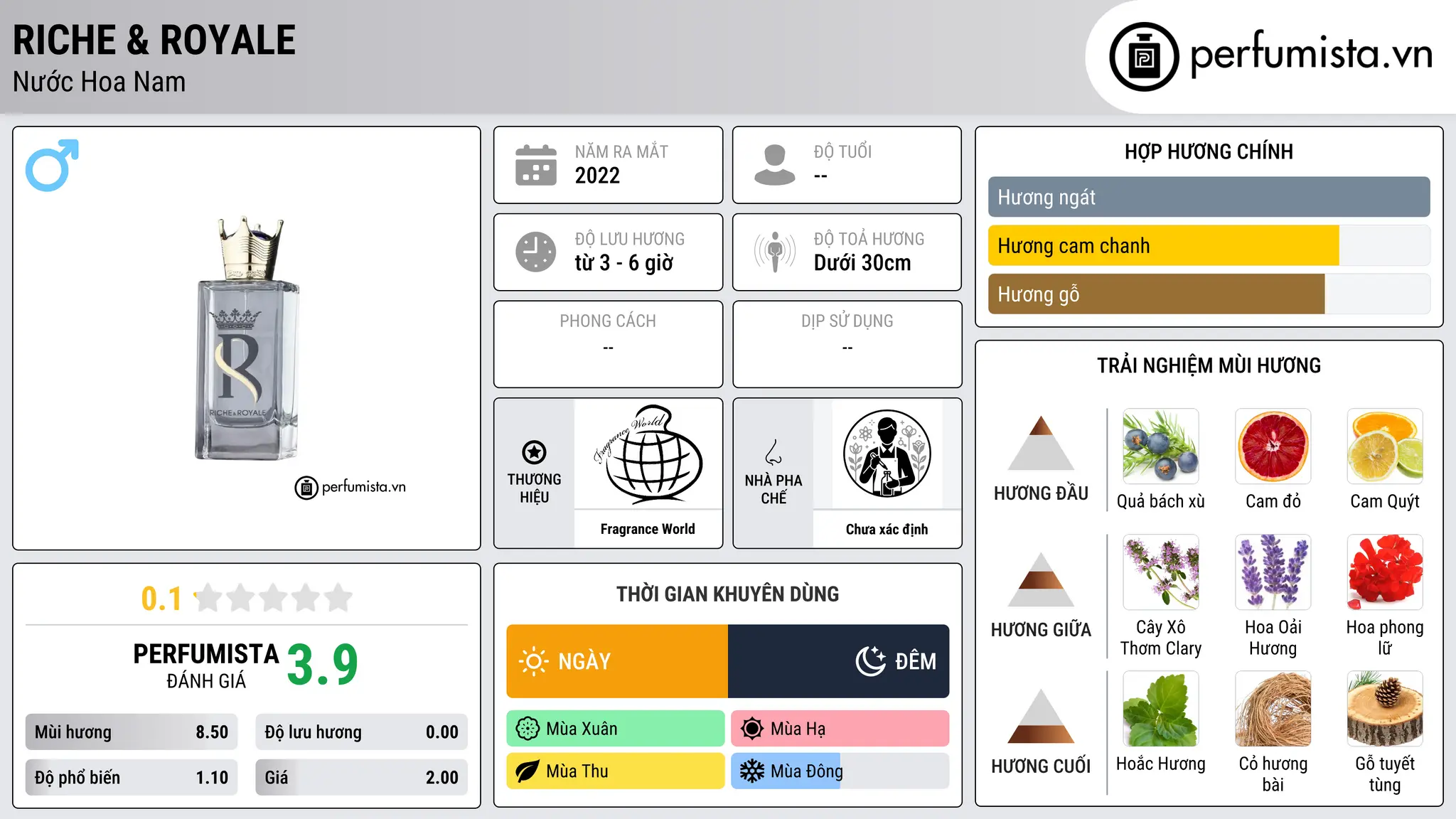Click the clock icon for Độ lưu hương
The height and width of the screenshot is (819, 1456).
pos(536,252)
